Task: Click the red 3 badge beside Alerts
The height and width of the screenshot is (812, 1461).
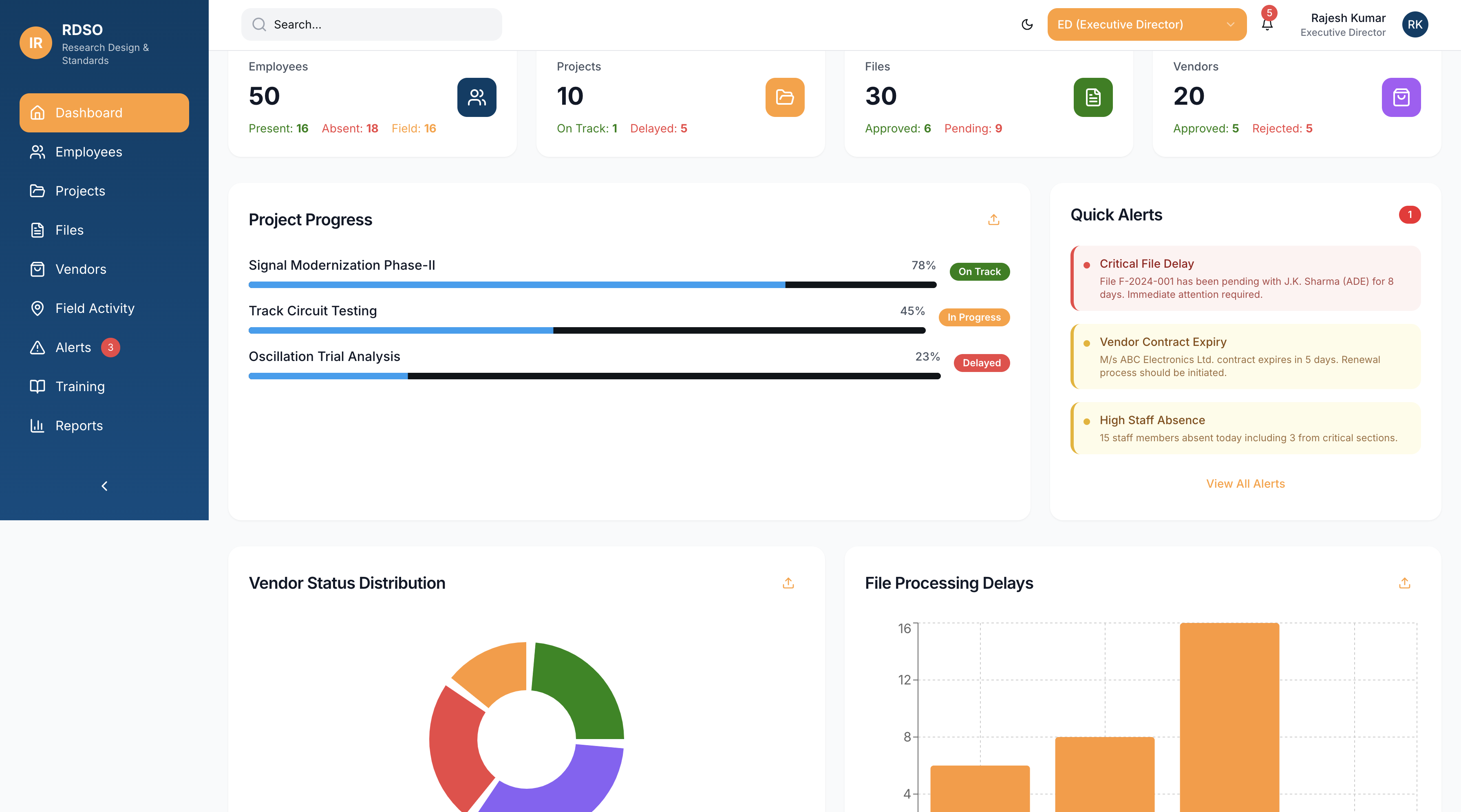Action: click(x=110, y=348)
